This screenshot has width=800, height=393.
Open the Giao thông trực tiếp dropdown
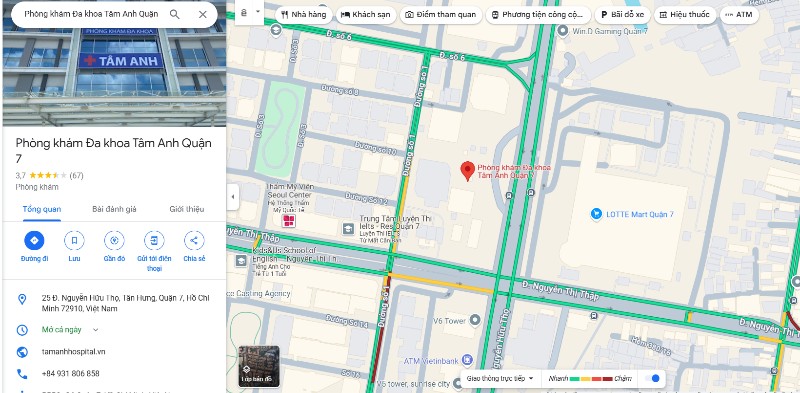coord(500,378)
